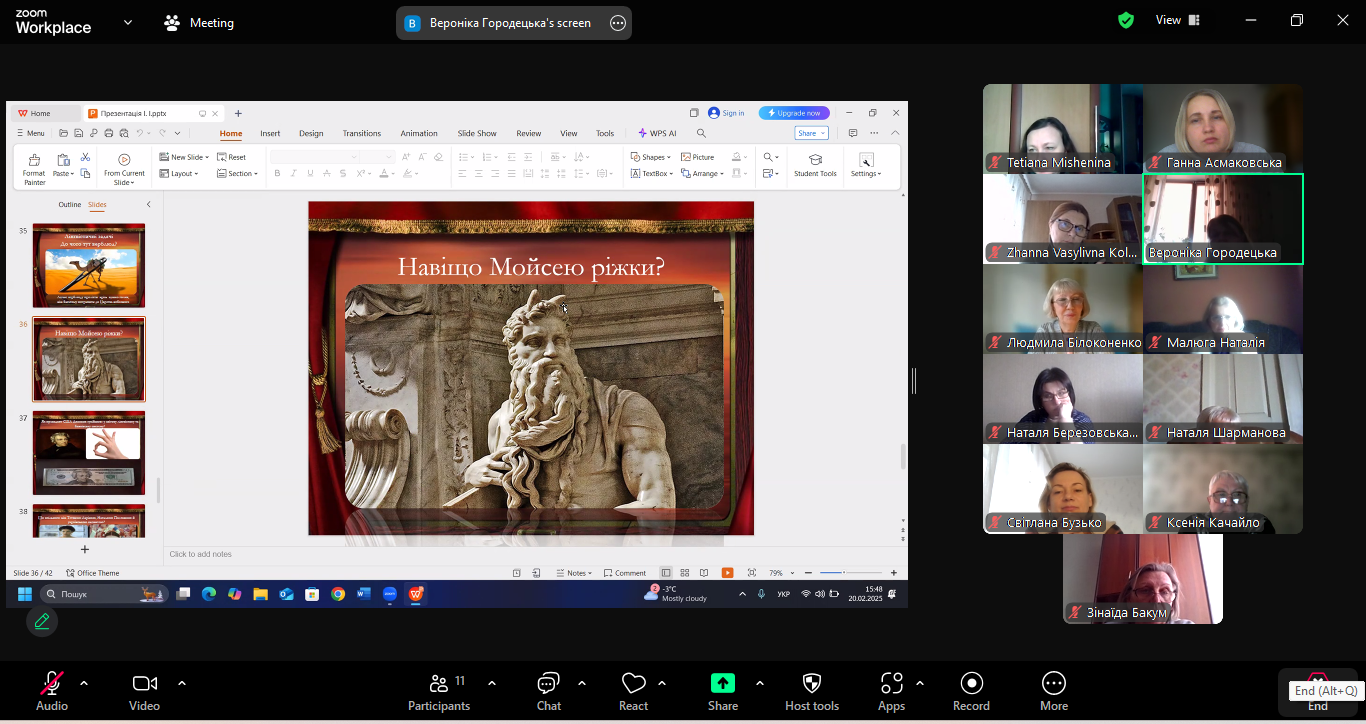Click the Reset slide button

(x=231, y=157)
